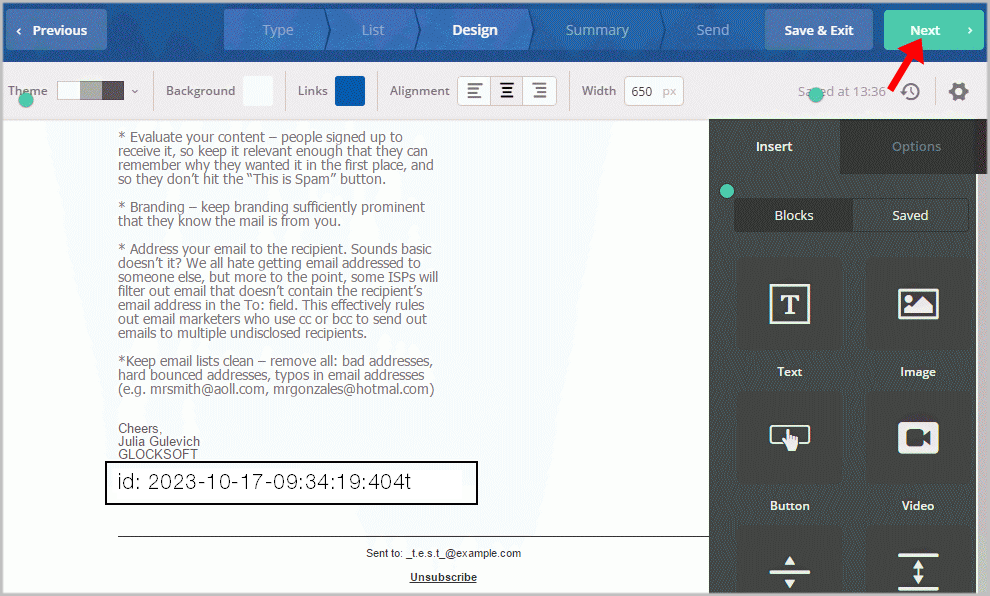Go back with the Previous button

tap(56, 30)
